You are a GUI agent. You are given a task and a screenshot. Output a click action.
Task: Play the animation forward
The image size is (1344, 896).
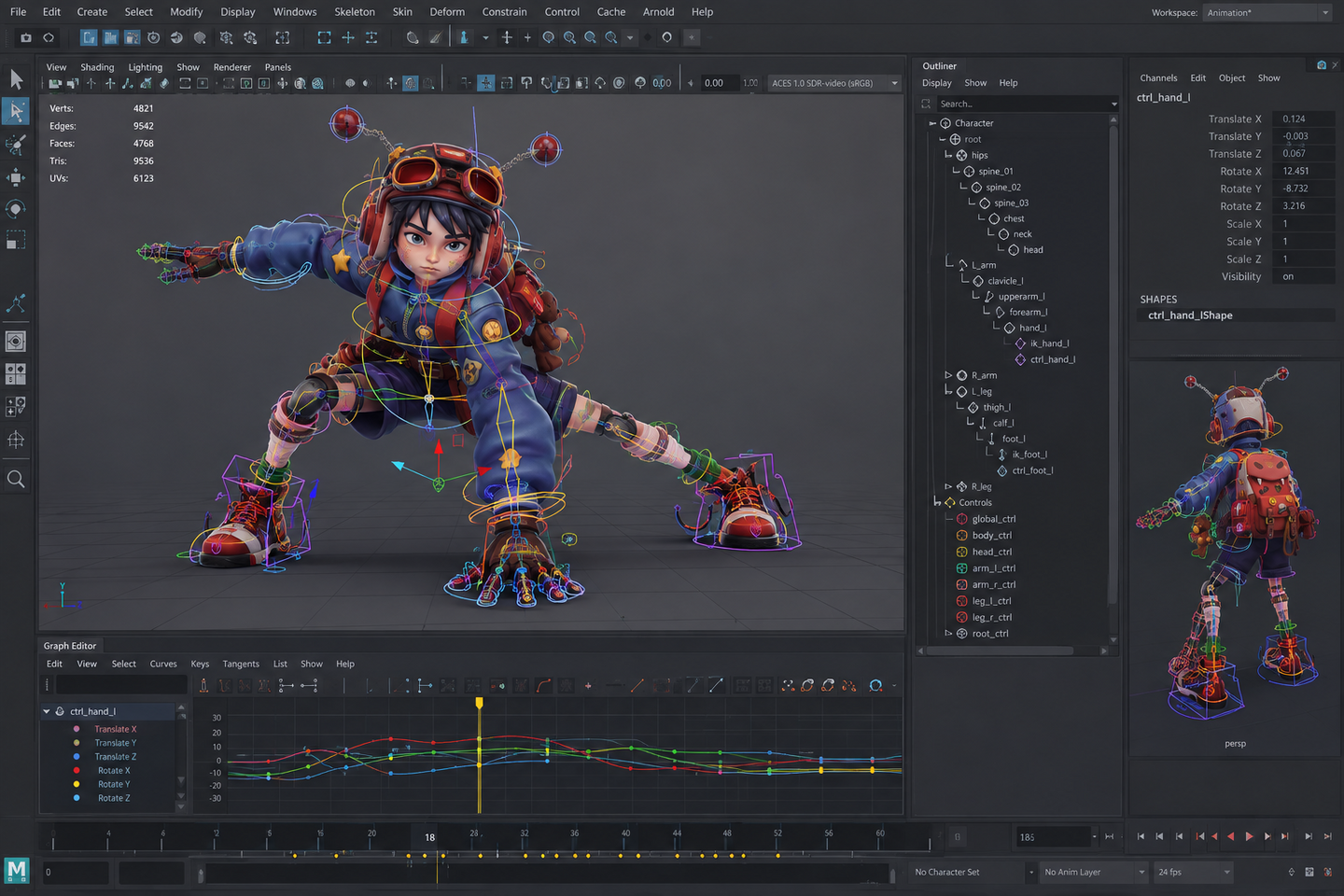pyautogui.click(x=1249, y=836)
